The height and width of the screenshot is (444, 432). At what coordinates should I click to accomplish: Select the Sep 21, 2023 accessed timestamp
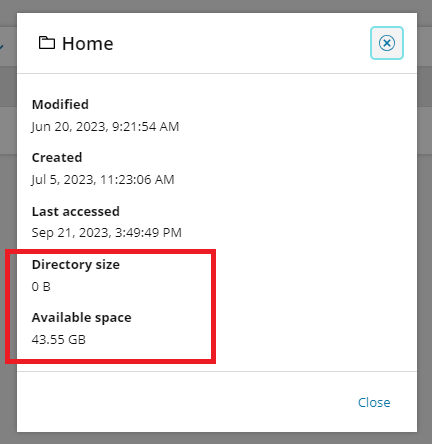pyautogui.click(x=107, y=233)
